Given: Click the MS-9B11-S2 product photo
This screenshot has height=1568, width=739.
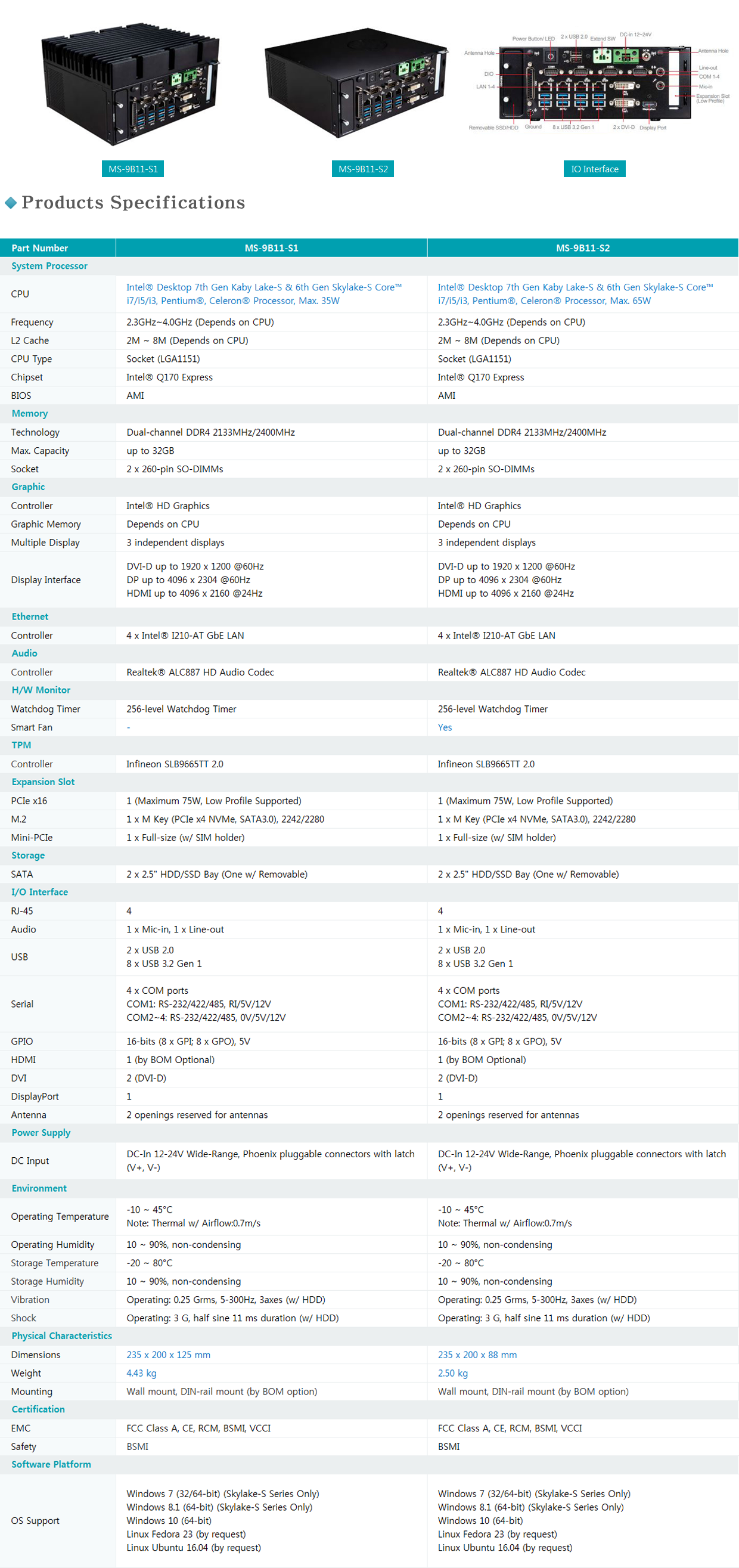Looking at the screenshot, I should [358, 82].
